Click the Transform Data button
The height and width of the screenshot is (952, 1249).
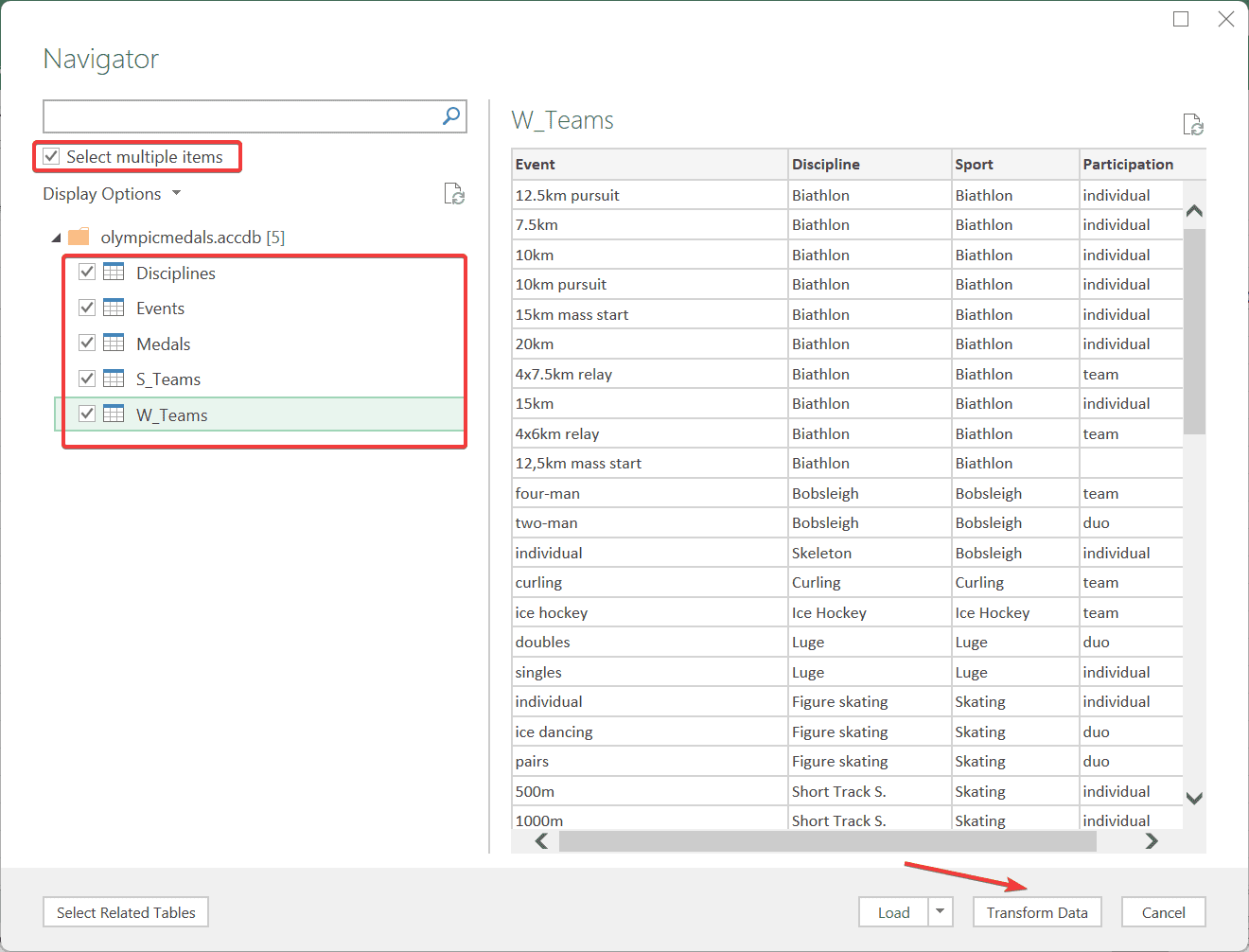point(1037,912)
